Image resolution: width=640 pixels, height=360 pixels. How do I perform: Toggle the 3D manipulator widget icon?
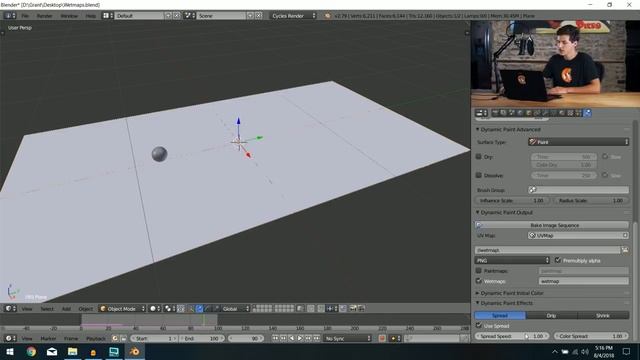(x=191, y=309)
